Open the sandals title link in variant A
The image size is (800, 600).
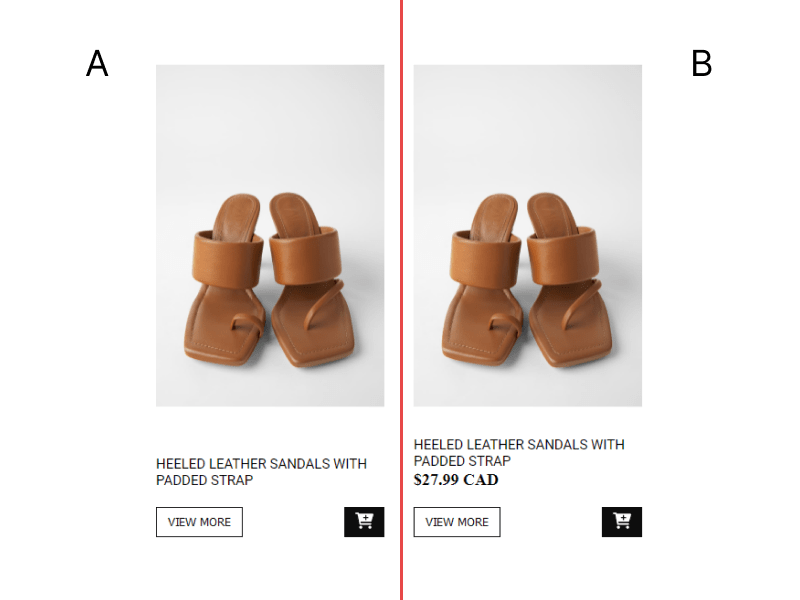click(261, 472)
